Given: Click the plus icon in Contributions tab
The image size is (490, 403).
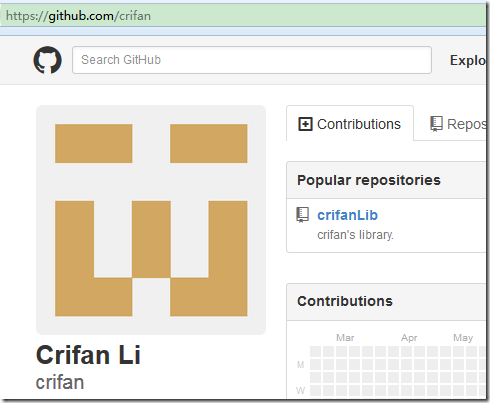Looking at the screenshot, I should tap(305, 124).
